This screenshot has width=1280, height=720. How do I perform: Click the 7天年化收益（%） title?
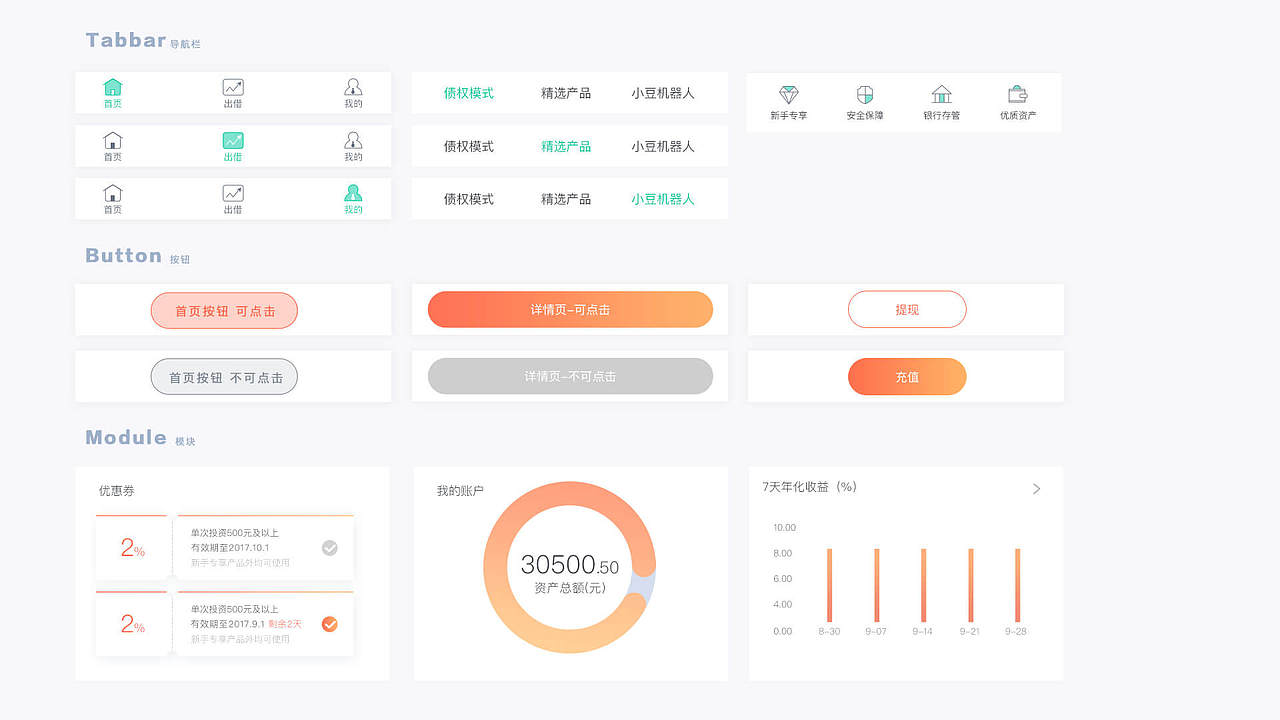pos(810,487)
